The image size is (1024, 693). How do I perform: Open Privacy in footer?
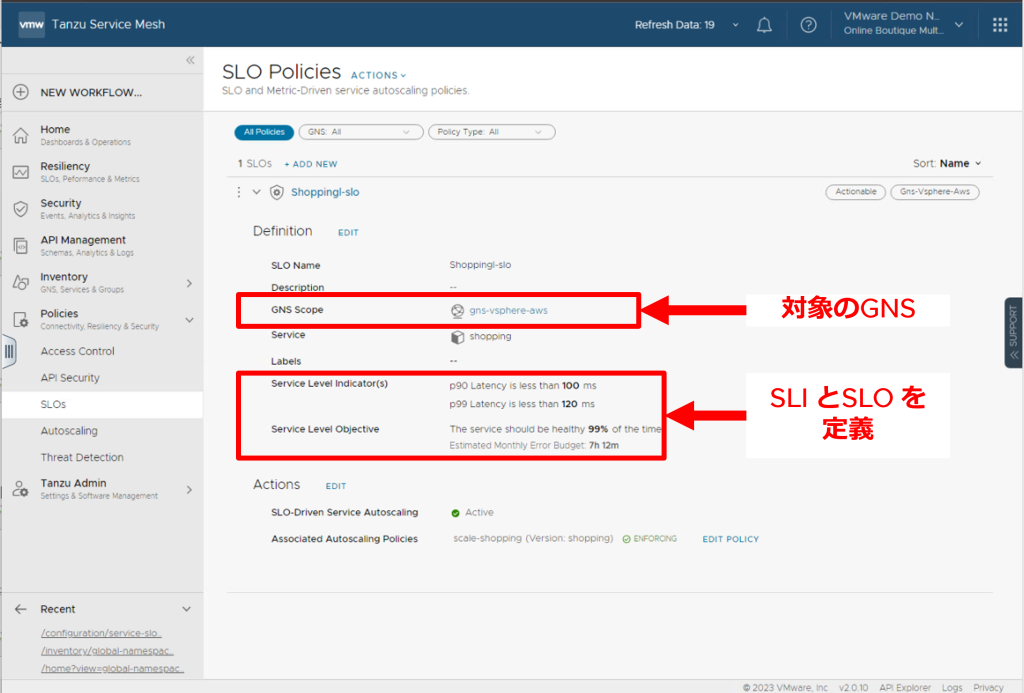tap(988, 687)
